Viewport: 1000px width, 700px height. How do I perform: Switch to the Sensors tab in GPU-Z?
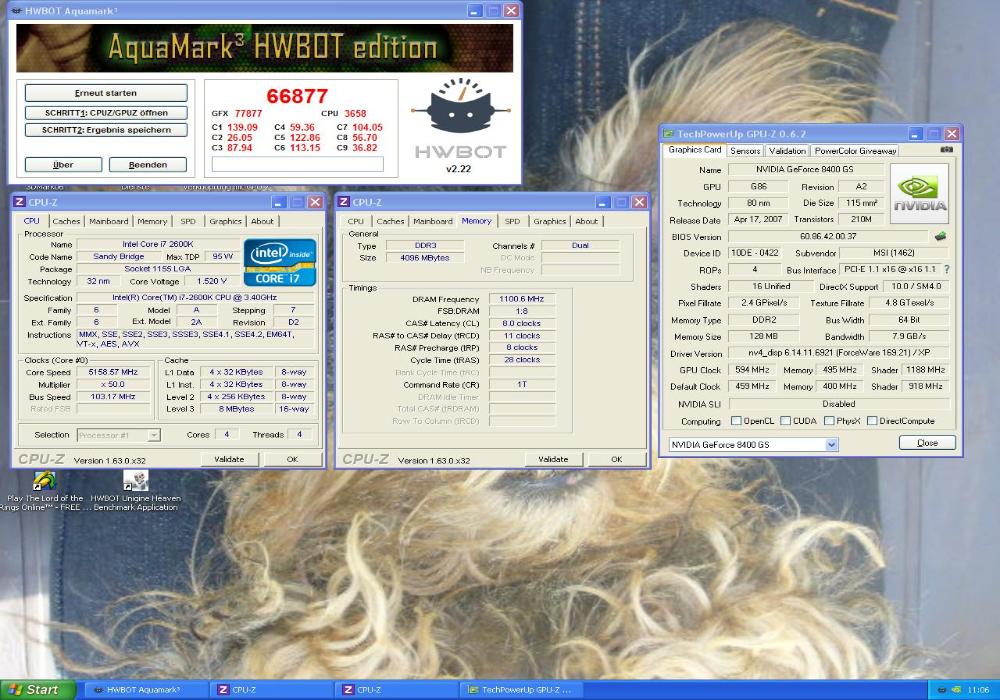(x=745, y=151)
